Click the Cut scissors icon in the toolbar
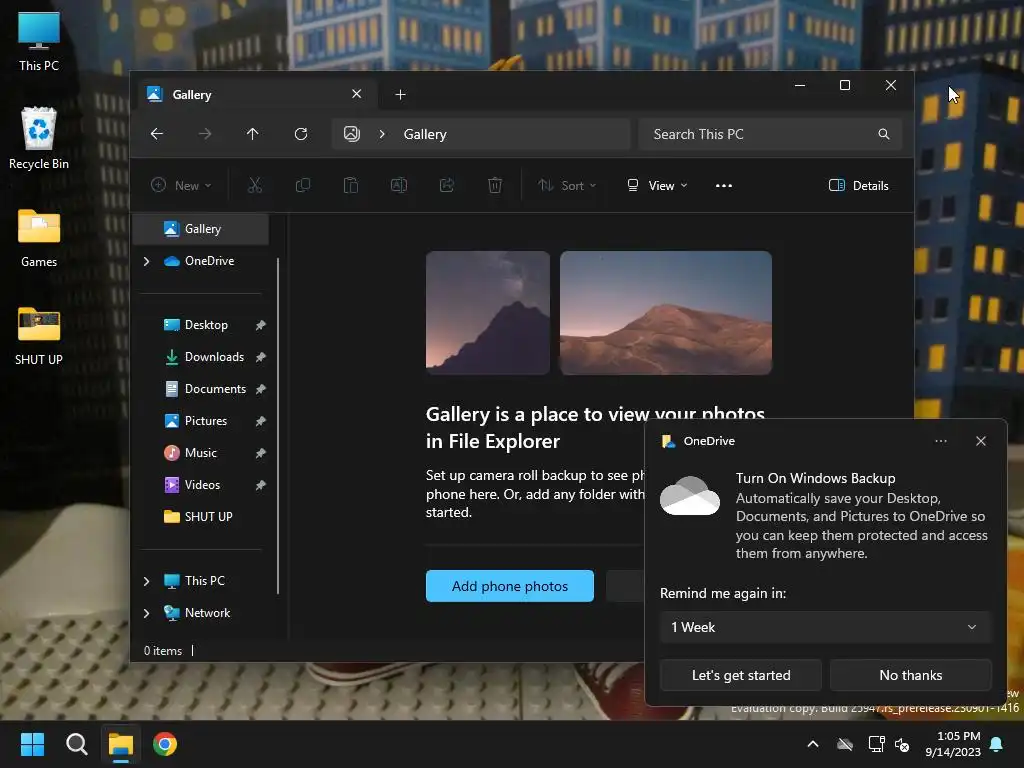 pos(255,185)
